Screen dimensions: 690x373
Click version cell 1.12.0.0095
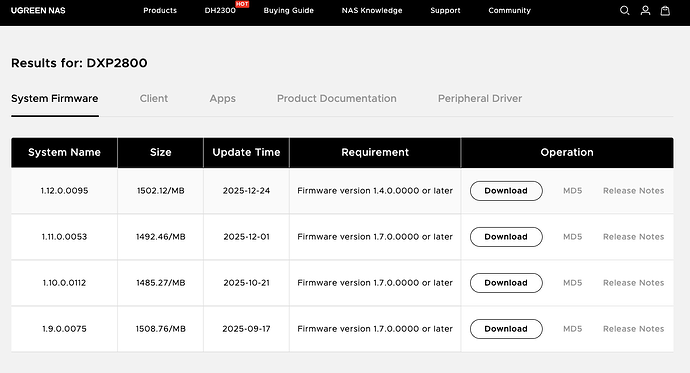point(64,191)
